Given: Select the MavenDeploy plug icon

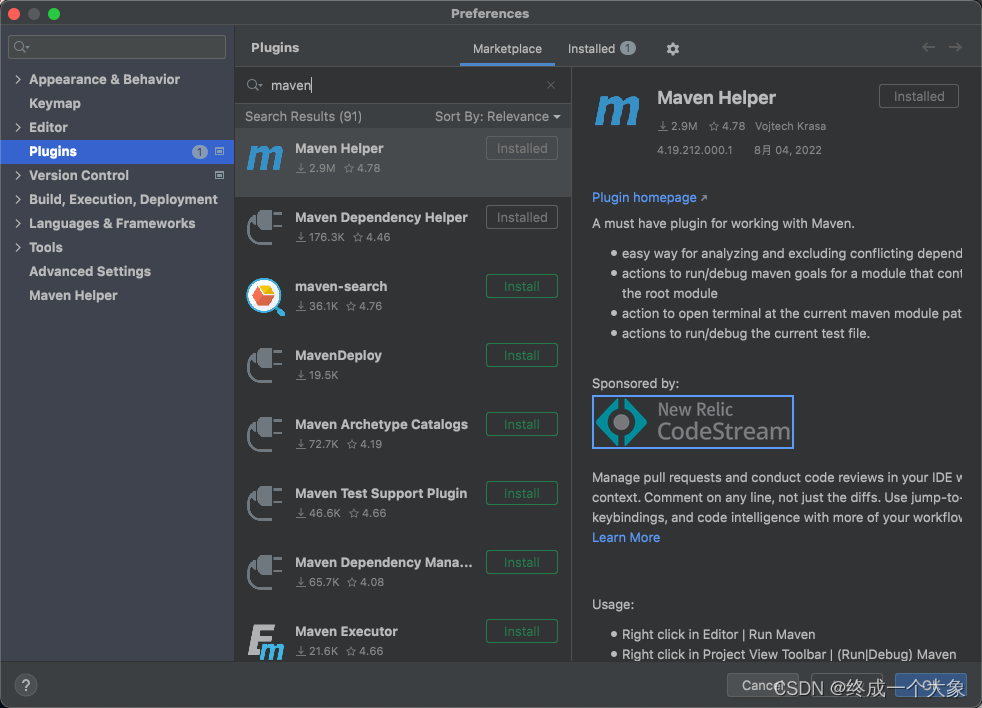Looking at the screenshot, I should [x=265, y=365].
